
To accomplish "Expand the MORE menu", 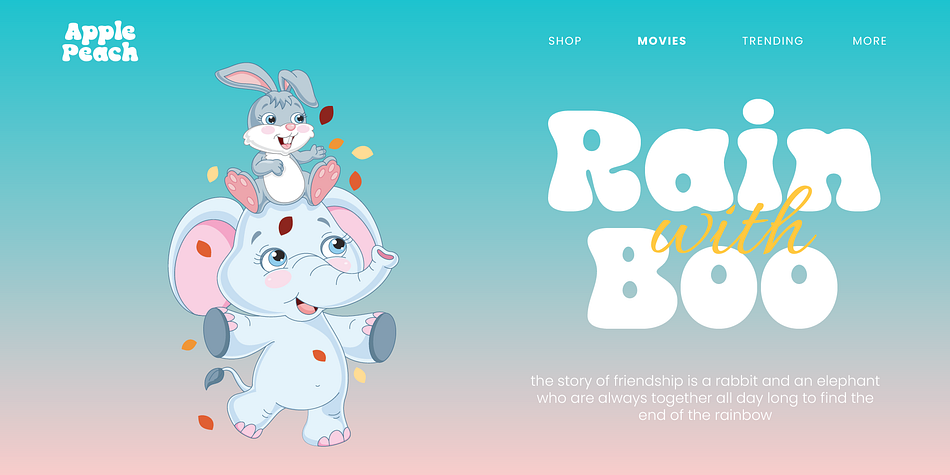I will click(869, 41).
